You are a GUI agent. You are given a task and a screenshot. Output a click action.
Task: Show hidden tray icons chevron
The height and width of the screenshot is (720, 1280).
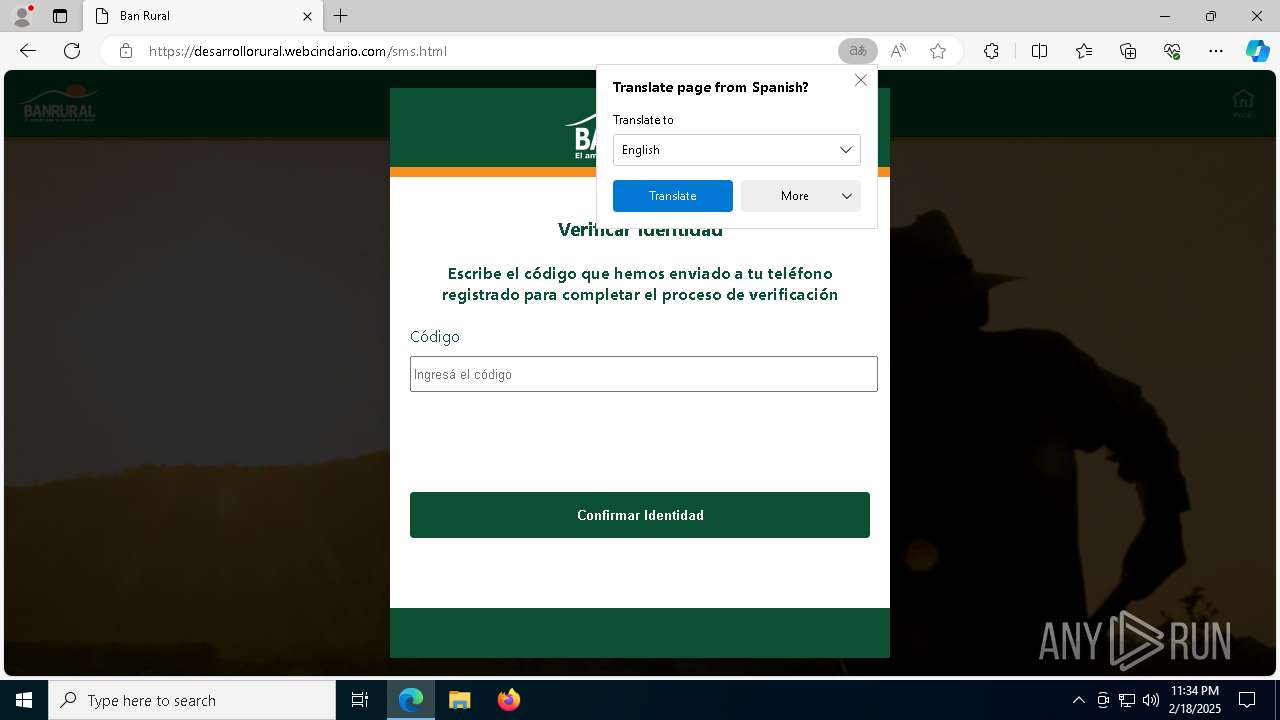click(1078, 700)
